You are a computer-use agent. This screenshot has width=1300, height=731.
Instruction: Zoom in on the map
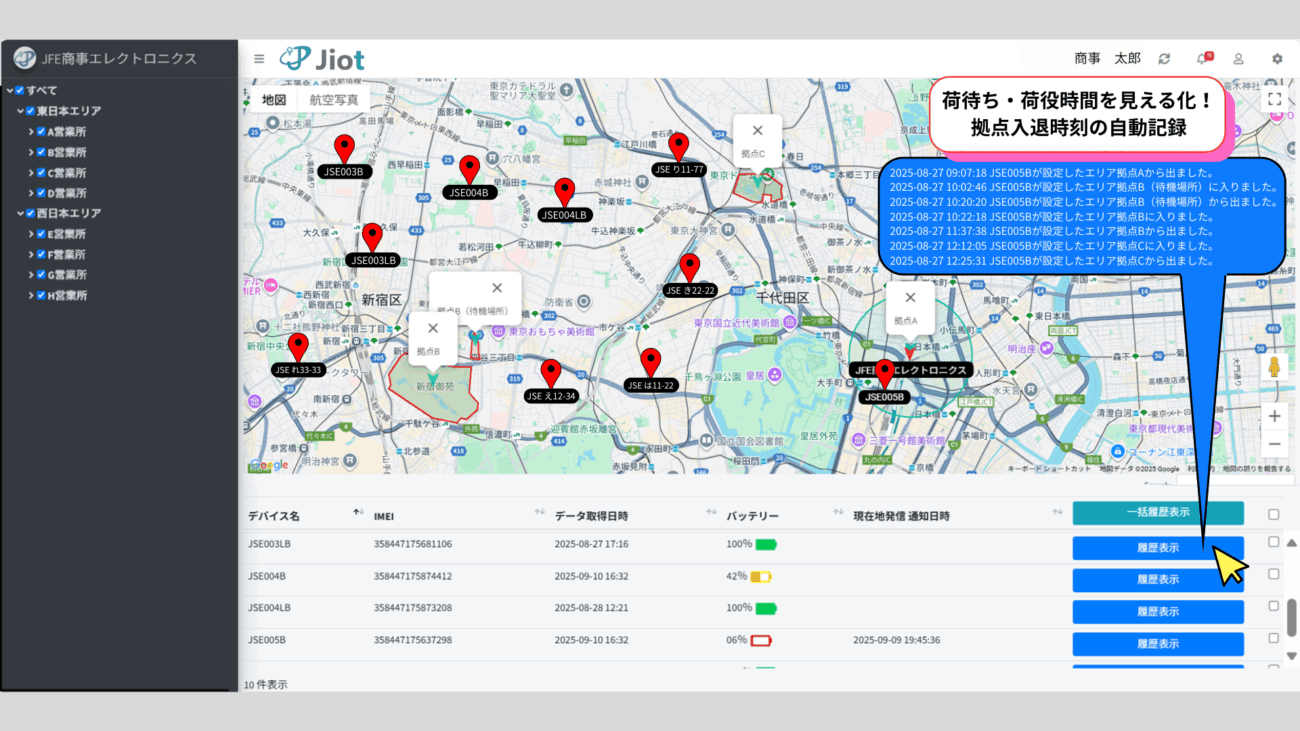(x=1274, y=416)
